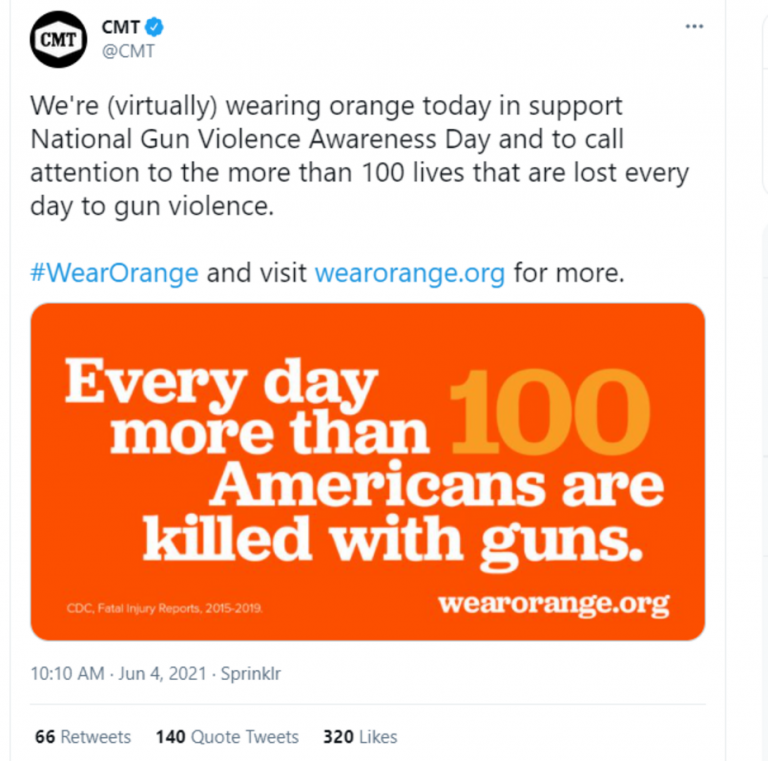Open the #WearOrange hashtag
This screenshot has height=761, width=768.
[114, 273]
